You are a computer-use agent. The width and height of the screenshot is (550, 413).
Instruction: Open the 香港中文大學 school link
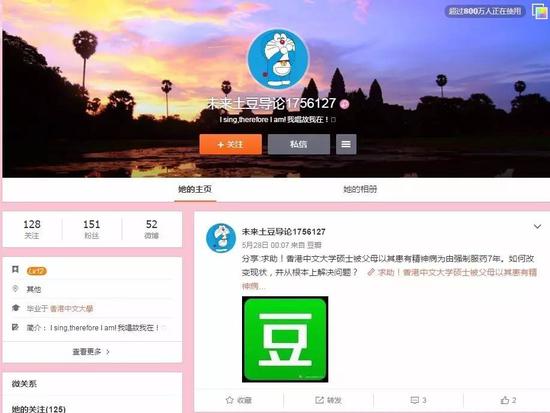click(72, 308)
